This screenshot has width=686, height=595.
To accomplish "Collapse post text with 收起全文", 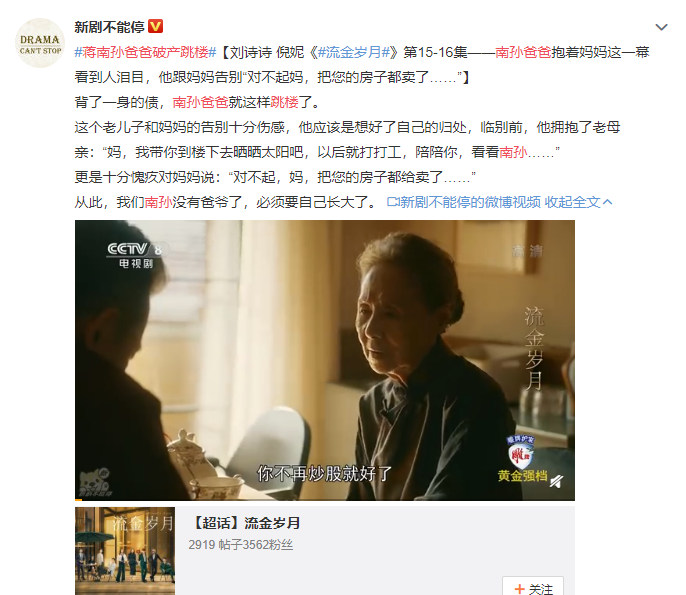I will point(578,202).
